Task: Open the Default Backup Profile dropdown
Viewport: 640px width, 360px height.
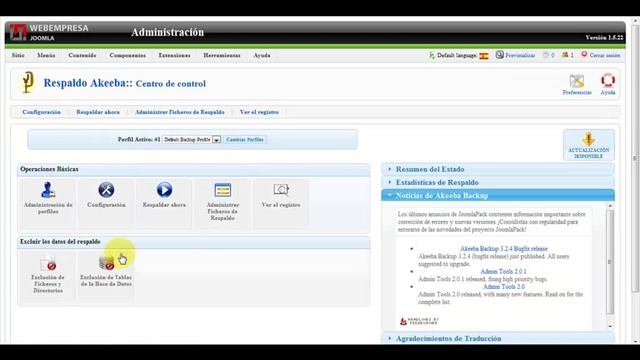Action: pyautogui.click(x=191, y=140)
